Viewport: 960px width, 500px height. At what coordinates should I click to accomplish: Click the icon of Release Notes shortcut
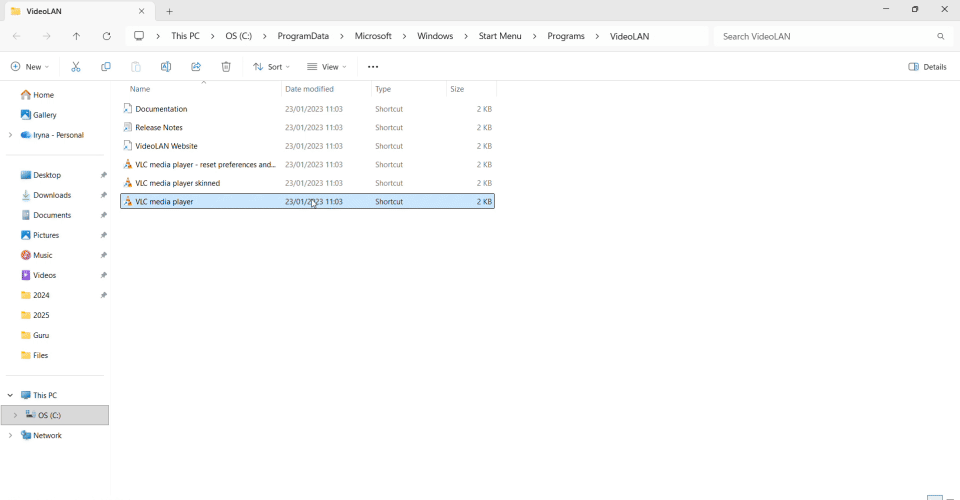point(127,127)
